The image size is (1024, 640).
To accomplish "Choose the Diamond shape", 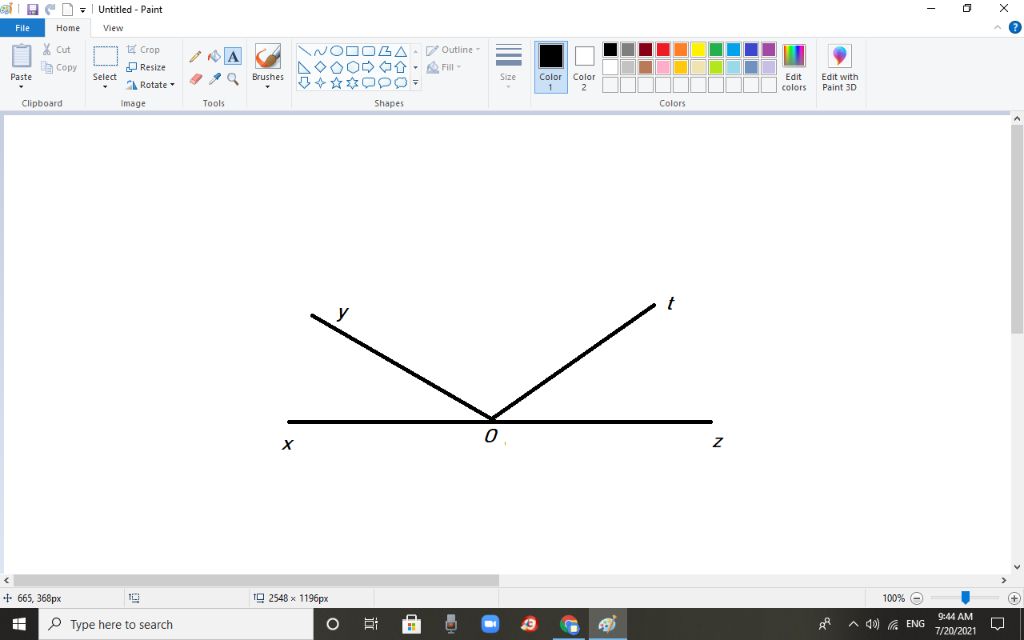I will tap(320, 67).
